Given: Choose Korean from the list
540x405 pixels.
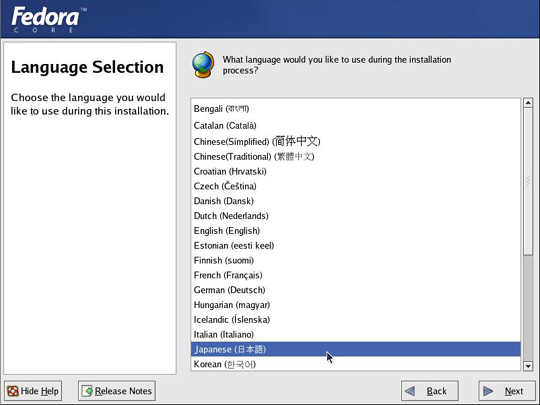Looking at the screenshot, I should (x=356, y=364).
